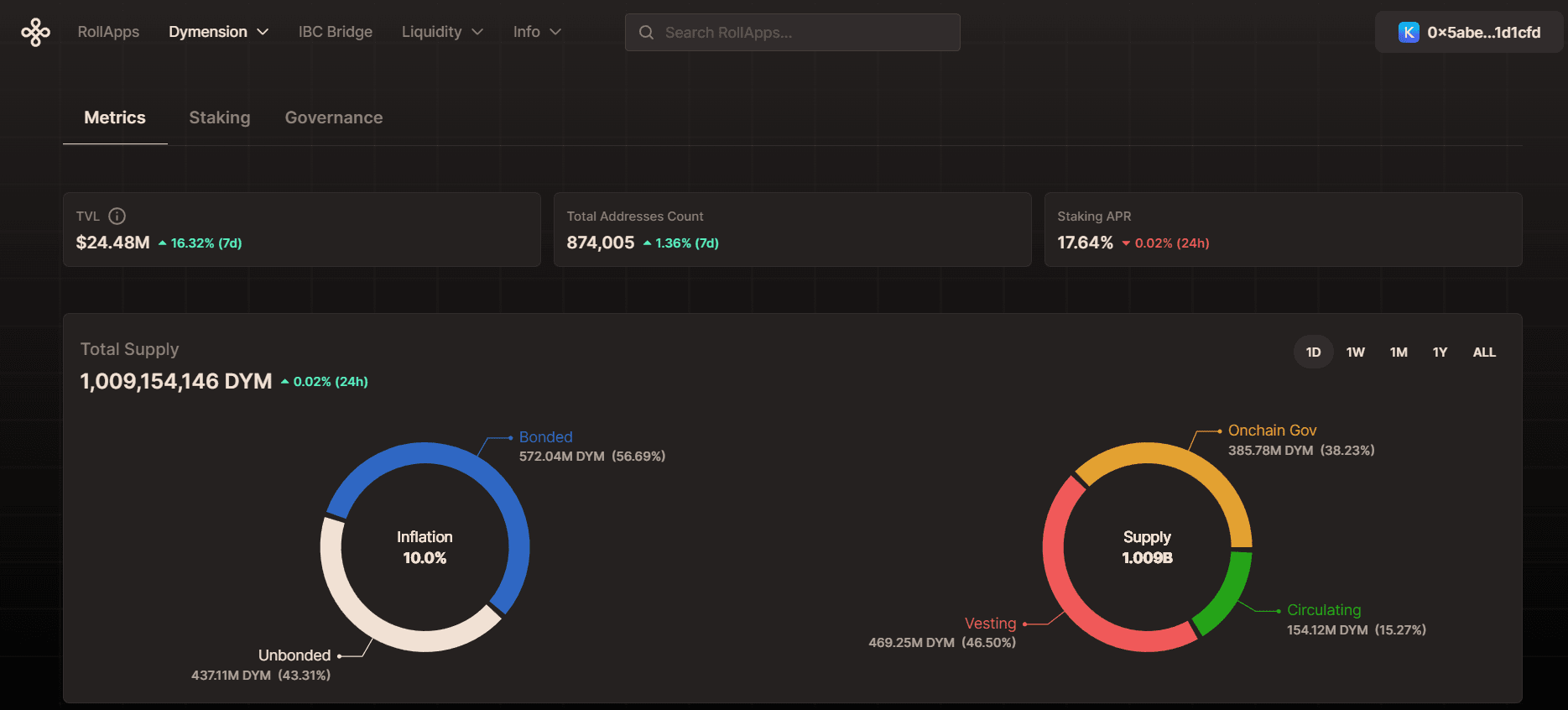Click the TVL info circle icon

(117, 217)
